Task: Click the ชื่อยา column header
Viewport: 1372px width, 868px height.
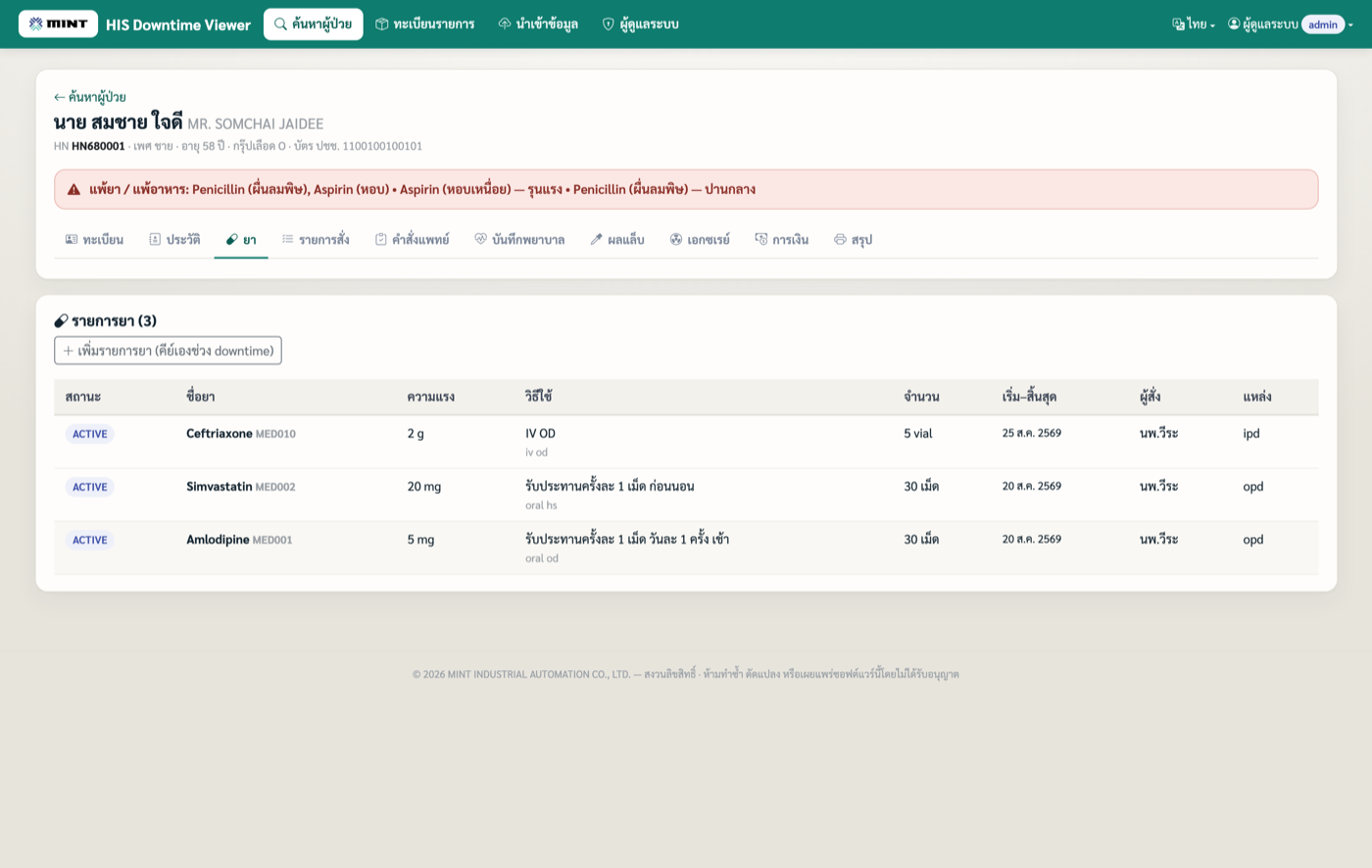Action: click(201, 397)
